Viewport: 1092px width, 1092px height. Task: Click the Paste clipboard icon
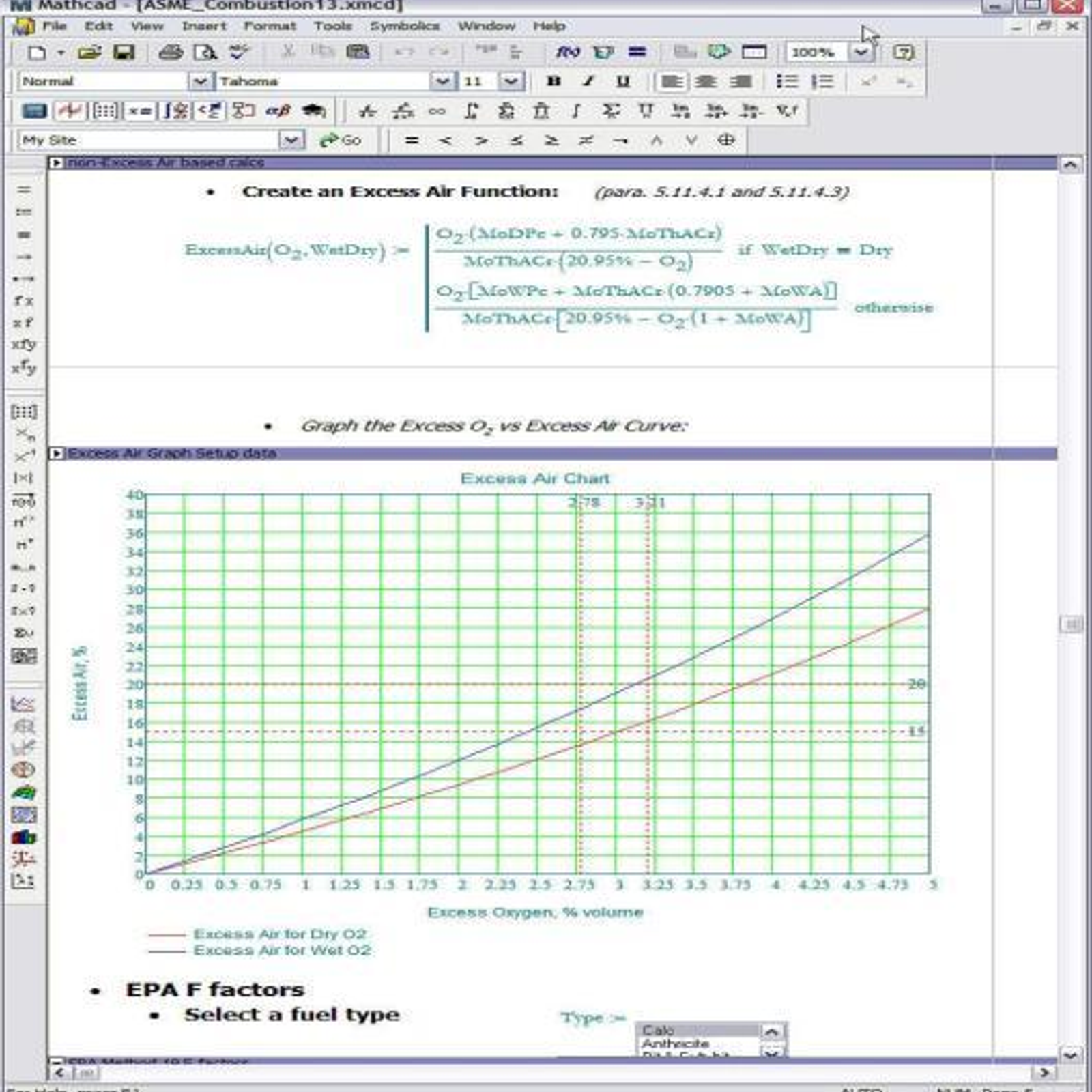358,53
